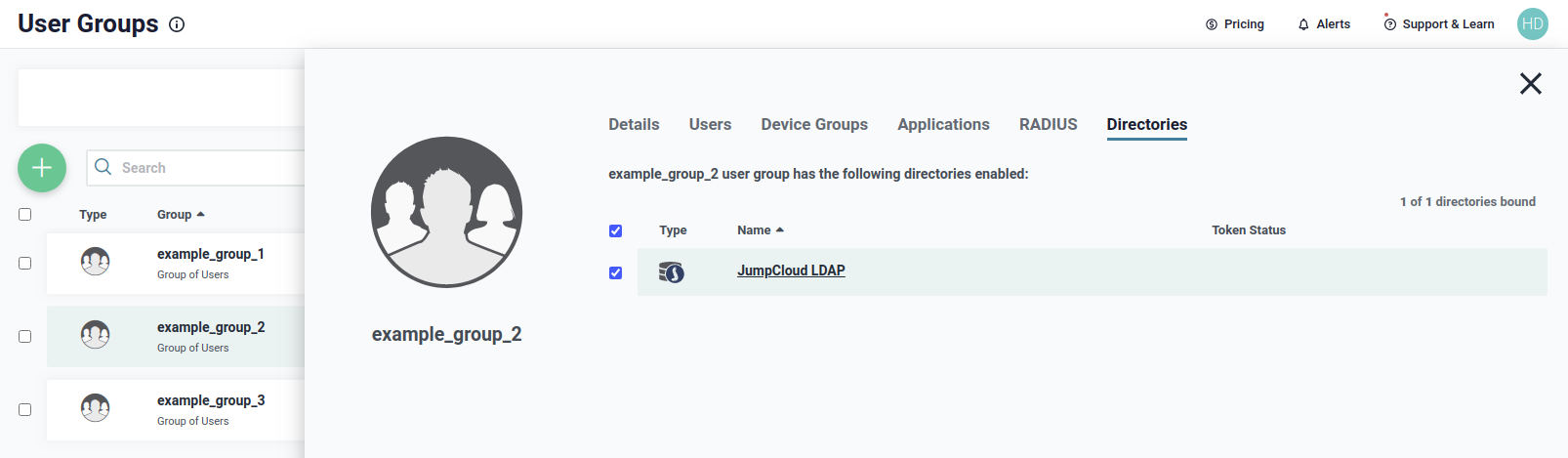This screenshot has width=1568, height=458.
Task: Open the HD user avatar menu
Action: [1532, 24]
